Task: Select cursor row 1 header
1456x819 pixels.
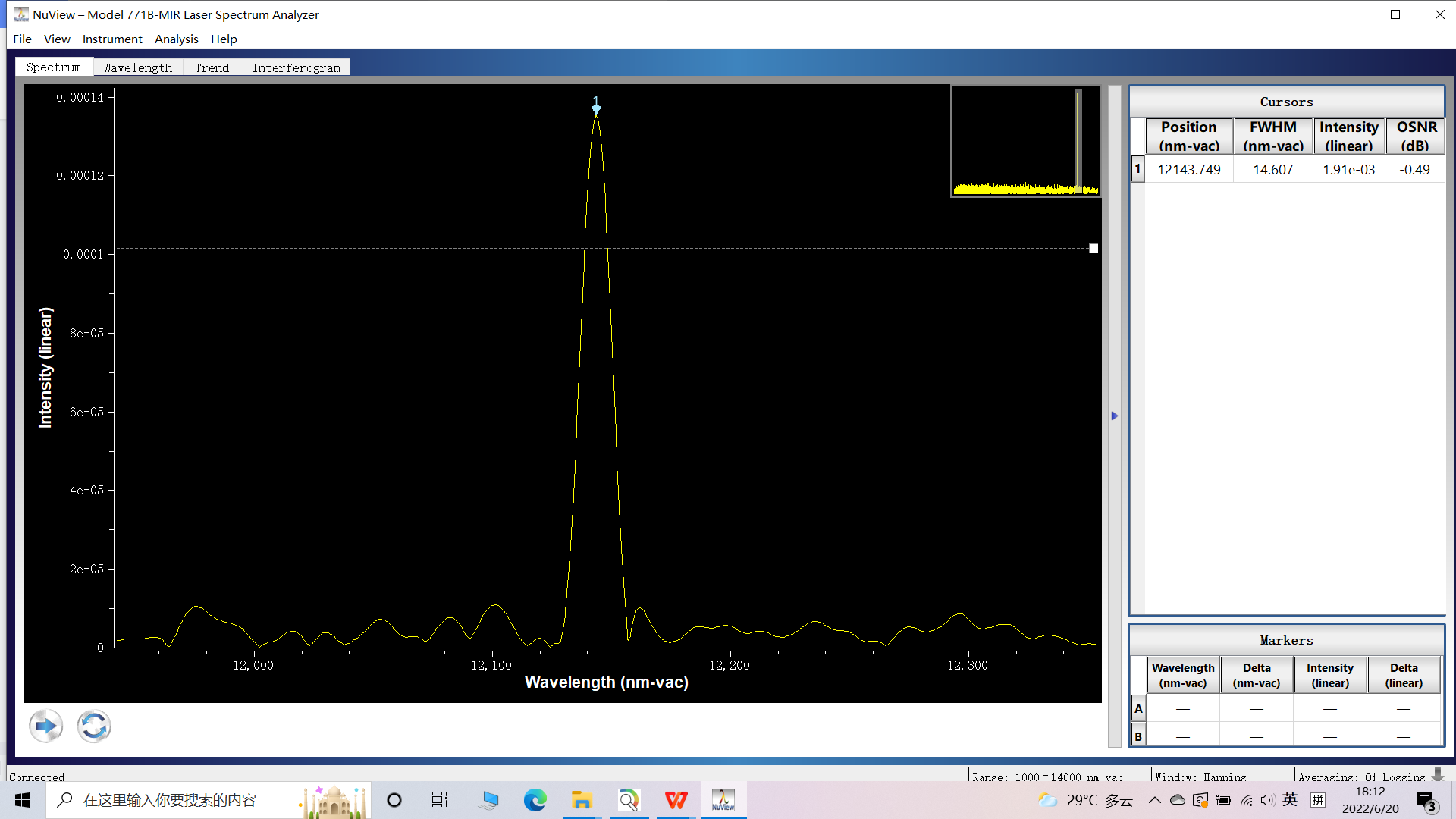Action: click(x=1137, y=169)
